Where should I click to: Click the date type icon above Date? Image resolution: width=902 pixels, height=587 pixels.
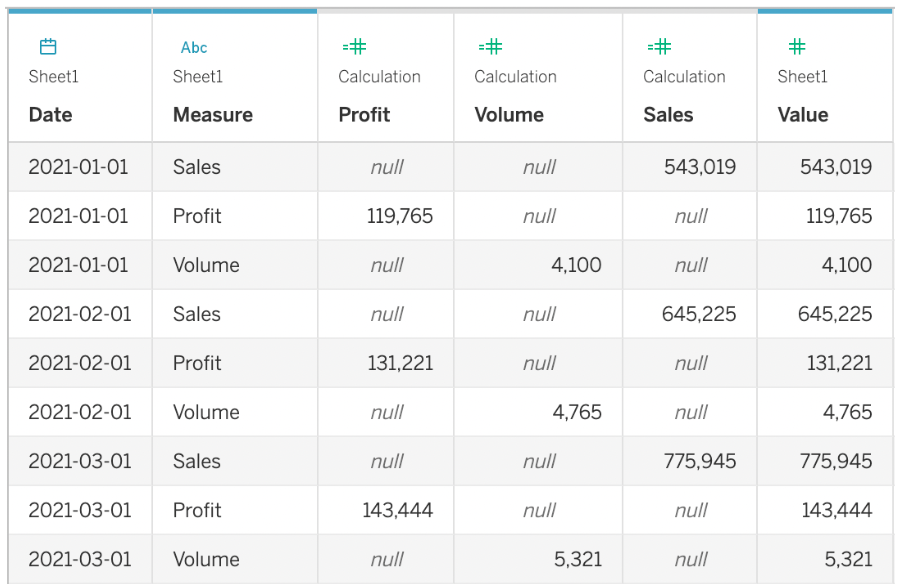coord(48,47)
